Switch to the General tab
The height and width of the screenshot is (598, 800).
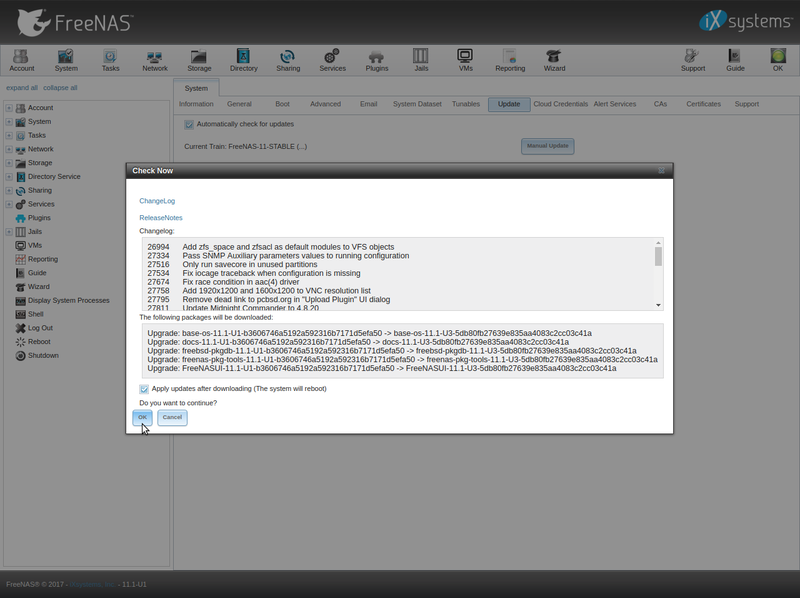click(239, 104)
